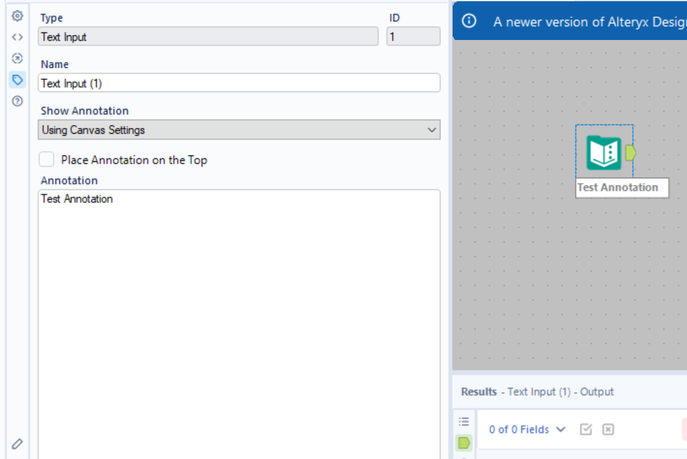Open the Navigation icon in sidebar
This screenshot has height=459, width=687.
pos(17,58)
